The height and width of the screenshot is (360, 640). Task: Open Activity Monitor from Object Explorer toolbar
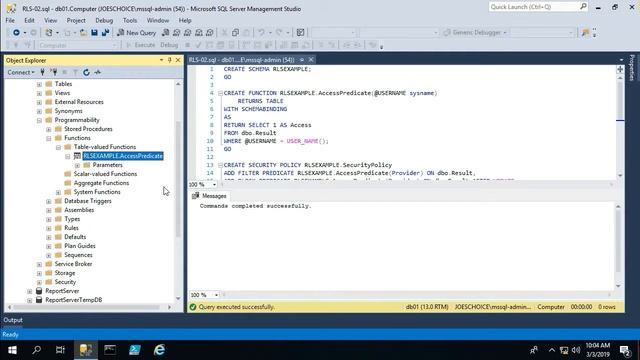pyautogui.click(x=97, y=72)
